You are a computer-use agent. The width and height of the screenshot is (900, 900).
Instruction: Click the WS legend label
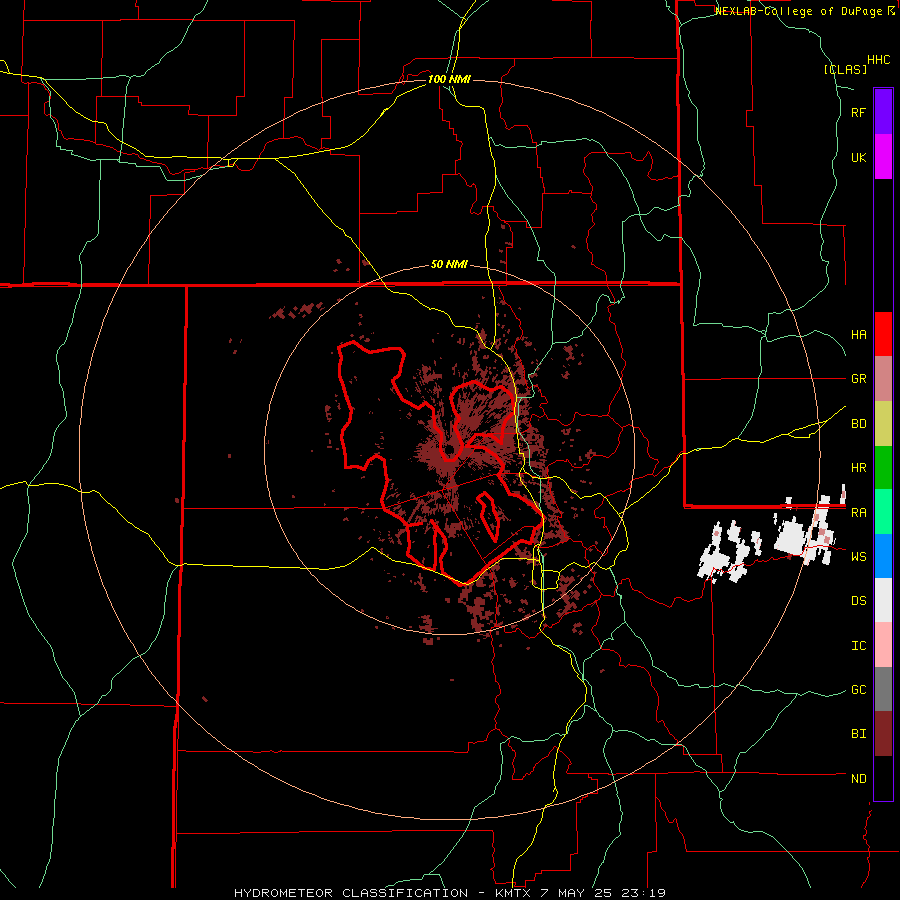(858, 557)
